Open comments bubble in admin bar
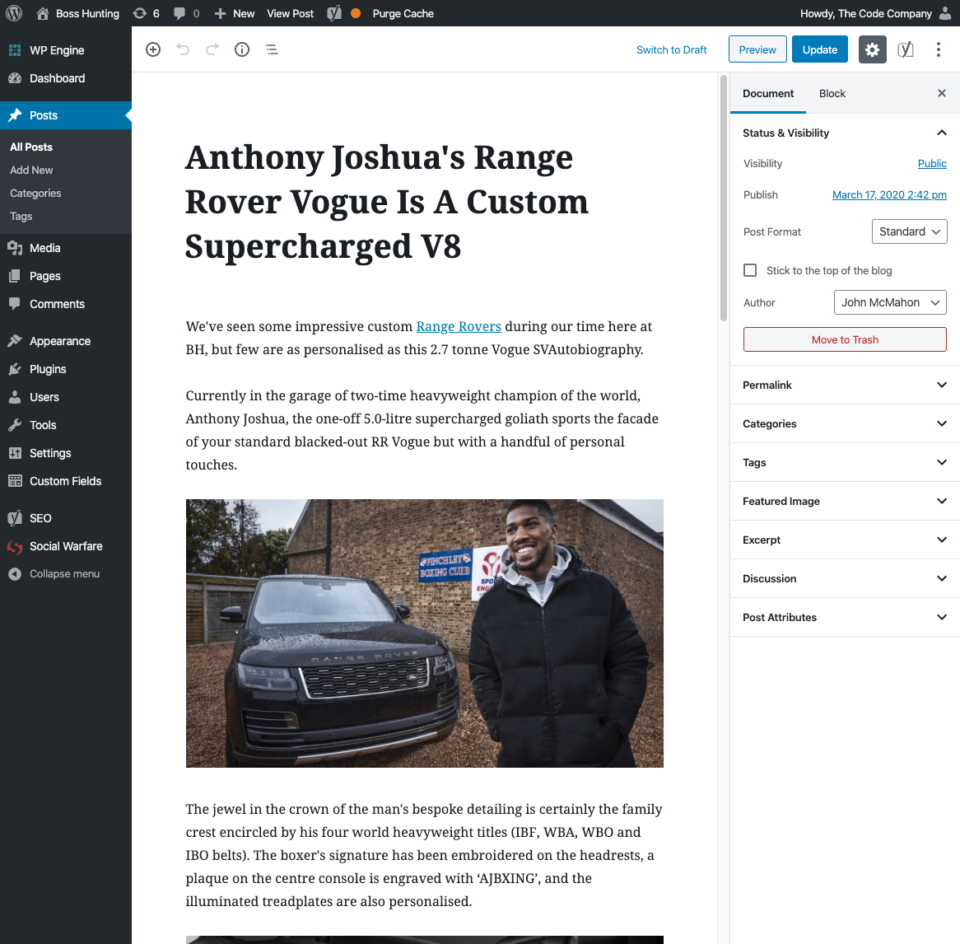Screen dimensions: 960x944 point(179,13)
